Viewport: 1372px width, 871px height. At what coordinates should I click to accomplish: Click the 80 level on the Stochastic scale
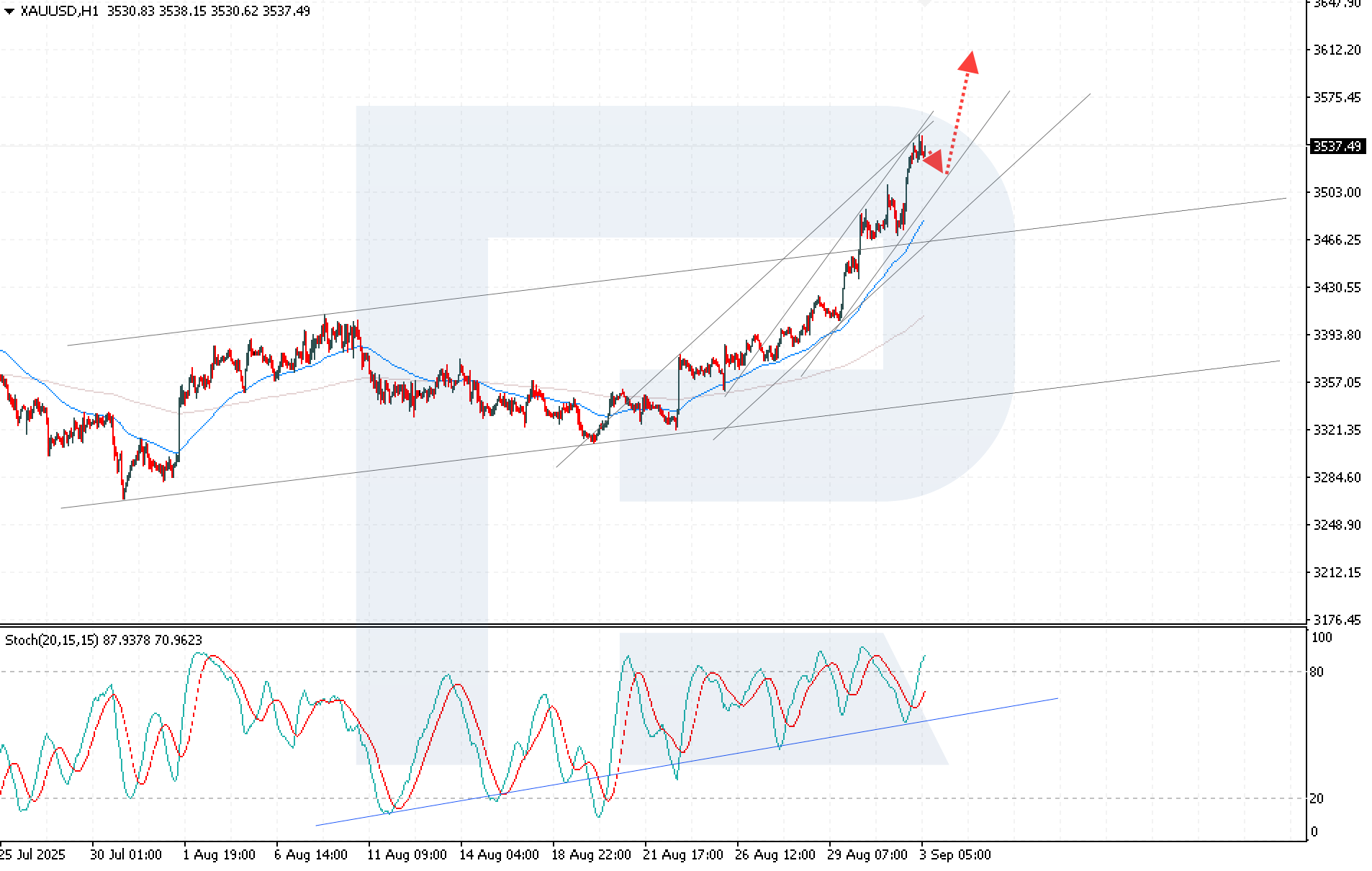[1317, 672]
